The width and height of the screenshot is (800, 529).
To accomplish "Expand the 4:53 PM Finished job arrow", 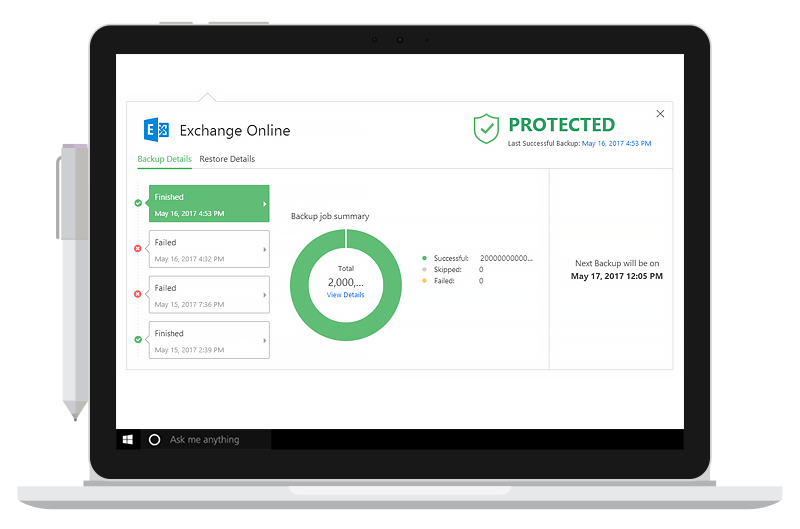I will pos(264,204).
